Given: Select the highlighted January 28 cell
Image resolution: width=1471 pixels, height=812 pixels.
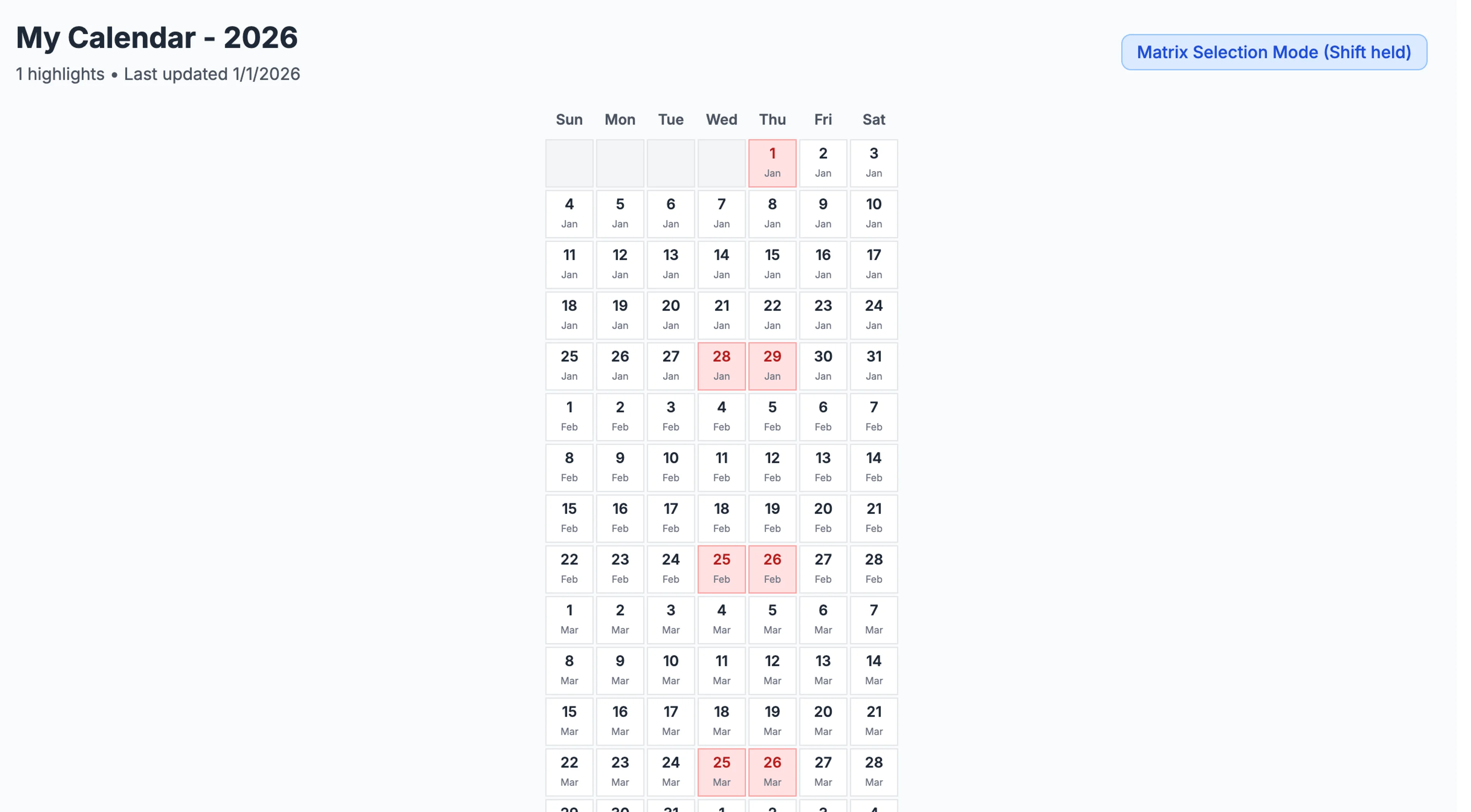Looking at the screenshot, I should 721,366.
